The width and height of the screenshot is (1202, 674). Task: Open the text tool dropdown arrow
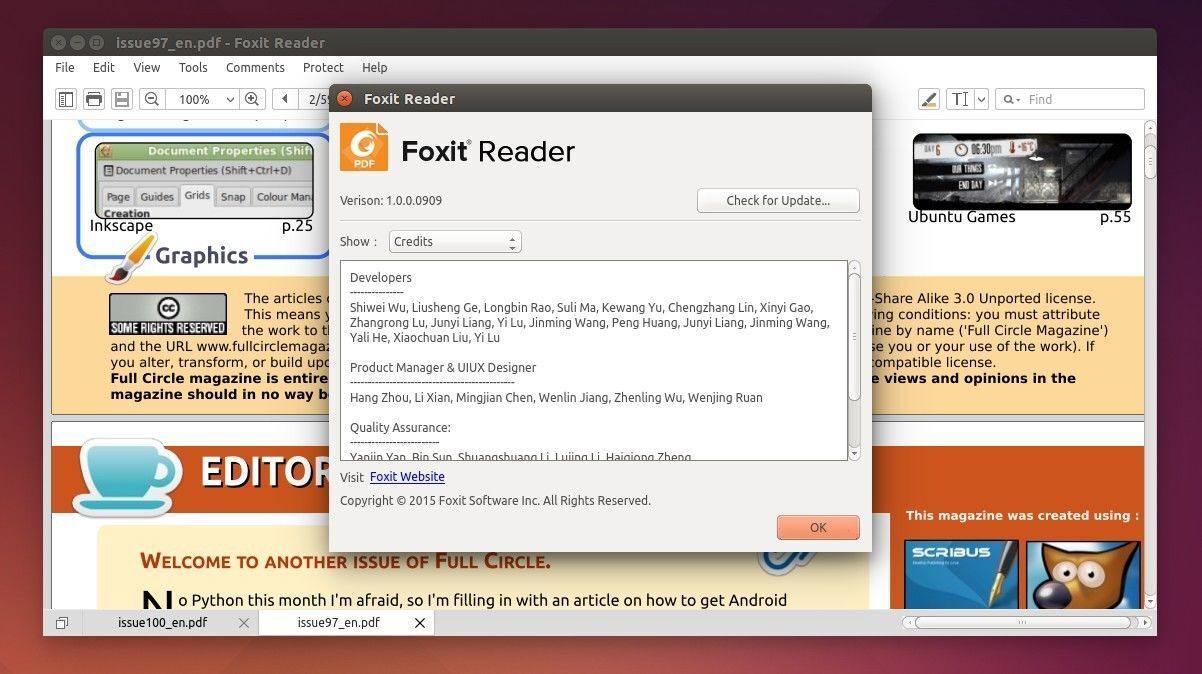coord(981,99)
